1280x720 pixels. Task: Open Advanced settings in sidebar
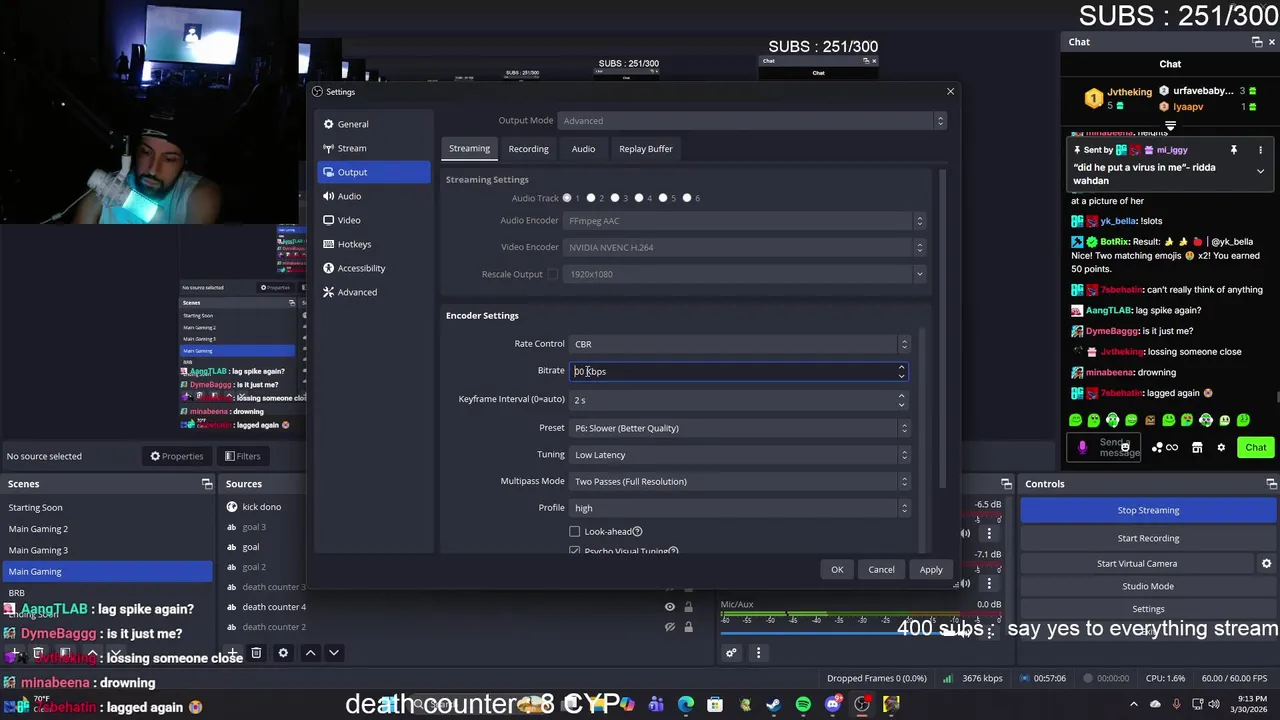[374, 292]
